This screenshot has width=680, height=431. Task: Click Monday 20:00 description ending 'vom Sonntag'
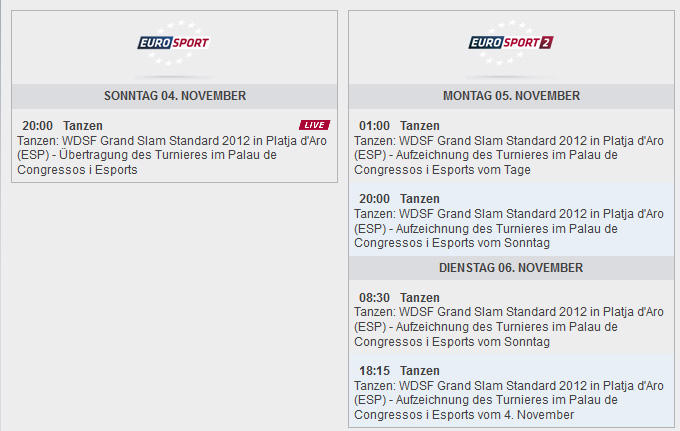(x=509, y=229)
